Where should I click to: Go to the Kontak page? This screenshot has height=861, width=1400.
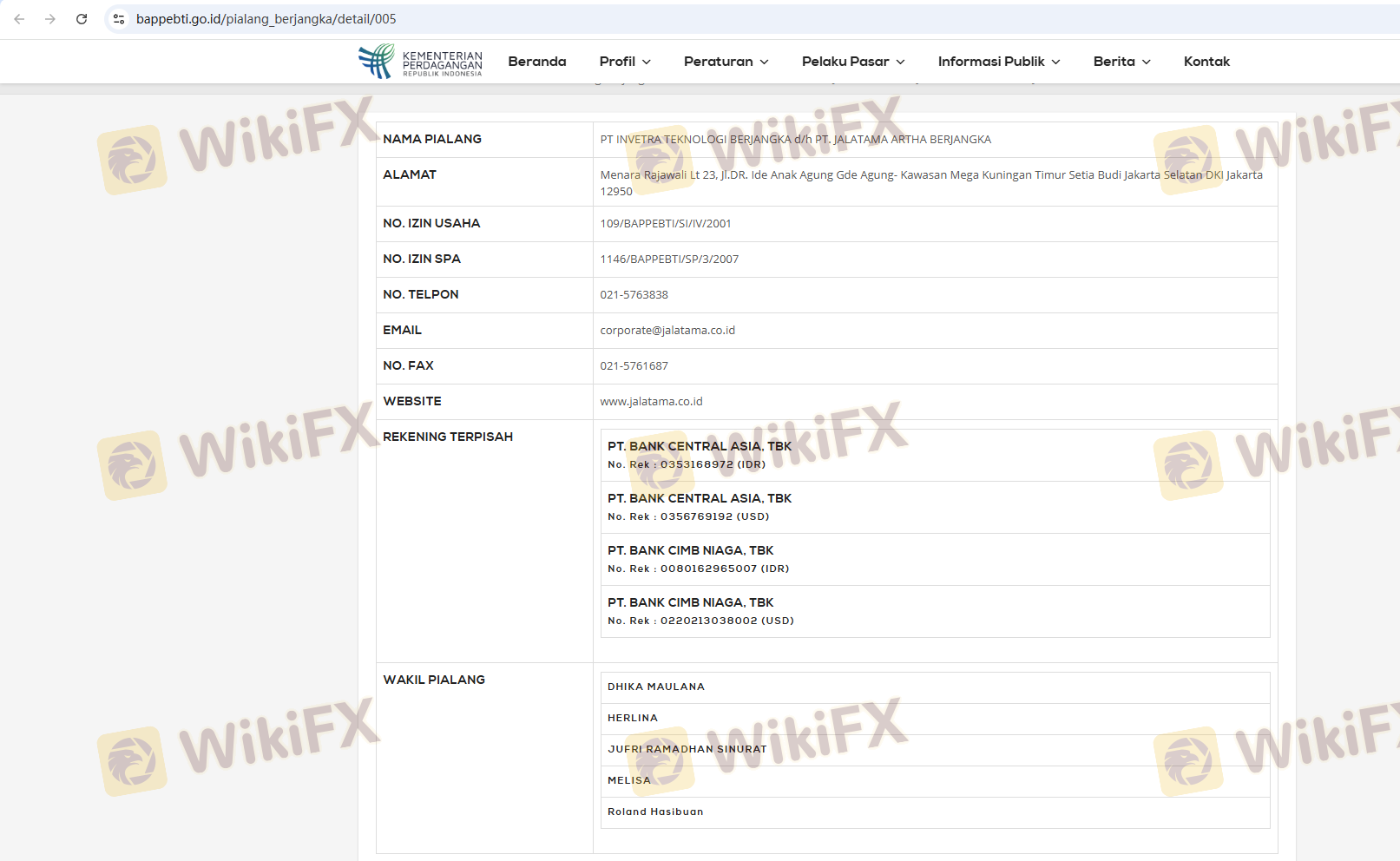pyautogui.click(x=1206, y=62)
